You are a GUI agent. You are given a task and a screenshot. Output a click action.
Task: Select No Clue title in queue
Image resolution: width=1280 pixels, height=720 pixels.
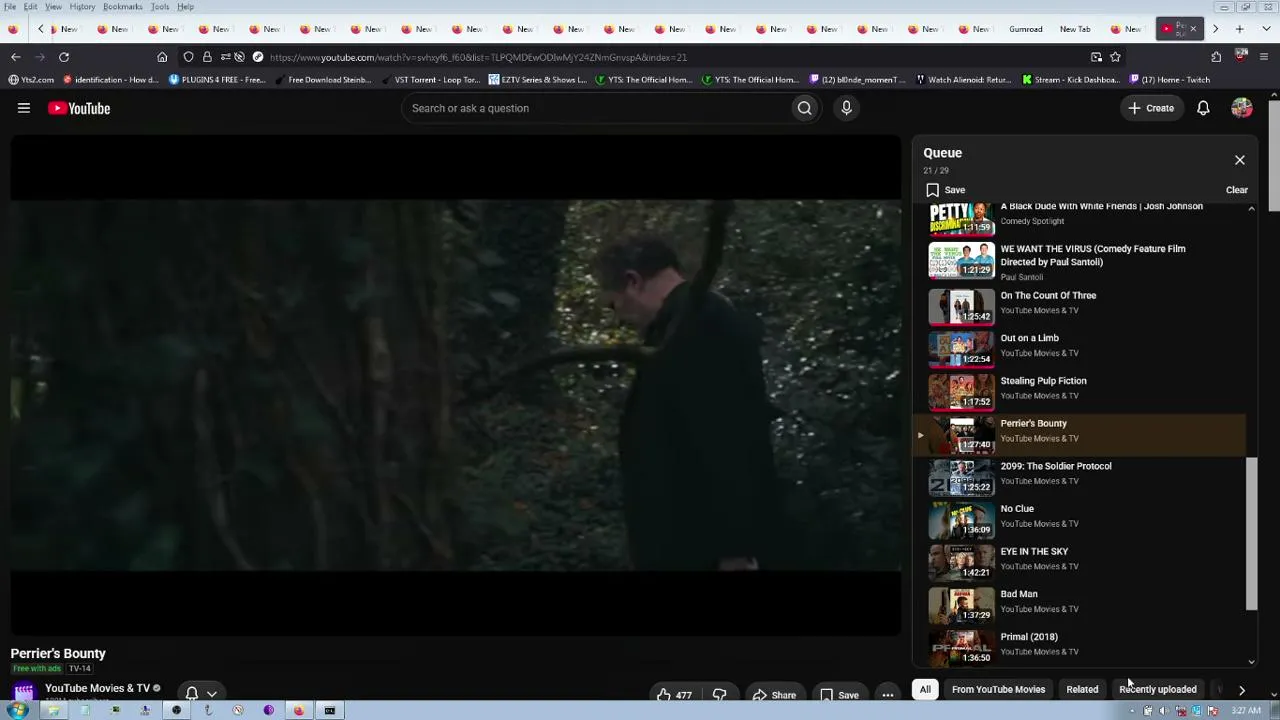pyautogui.click(x=1017, y=509)
